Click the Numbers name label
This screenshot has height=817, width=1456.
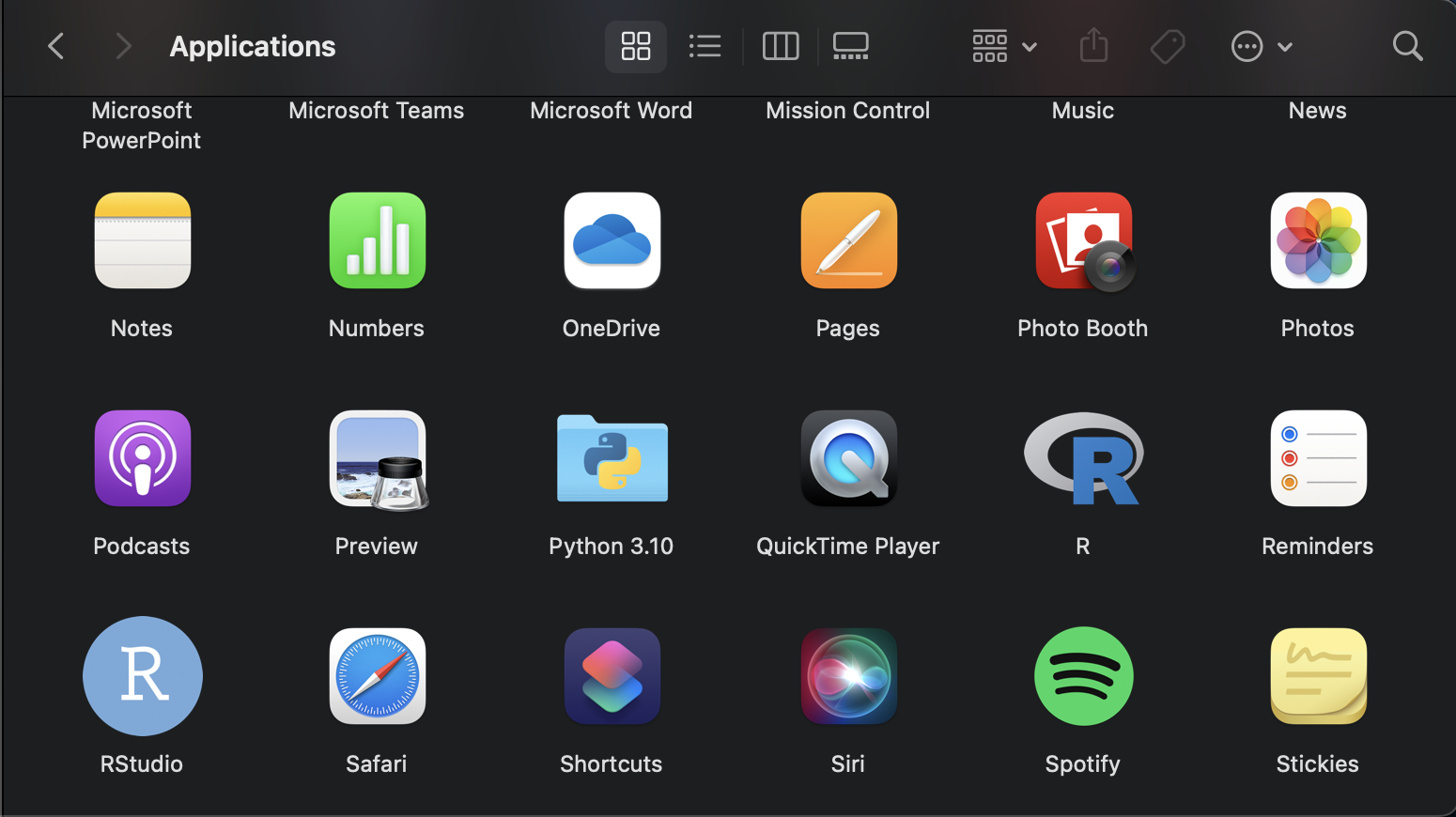377,329
